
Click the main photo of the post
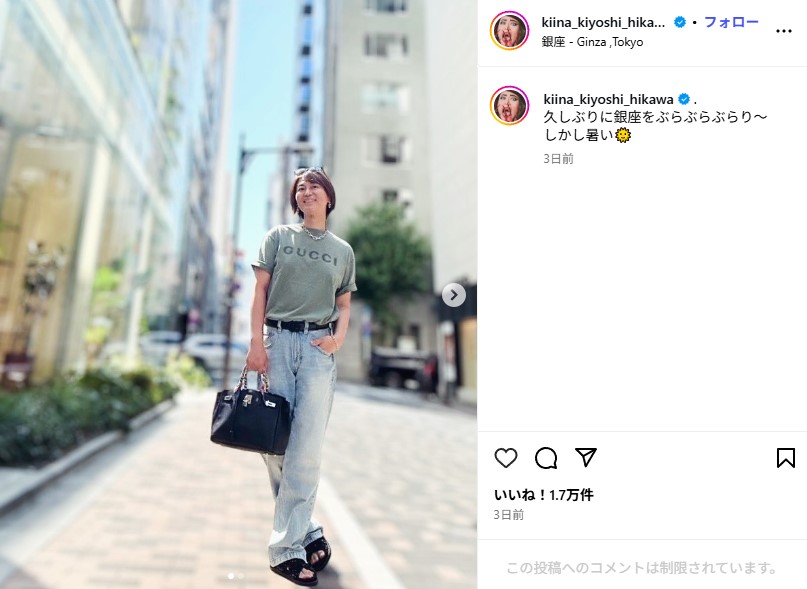(238, 294)
